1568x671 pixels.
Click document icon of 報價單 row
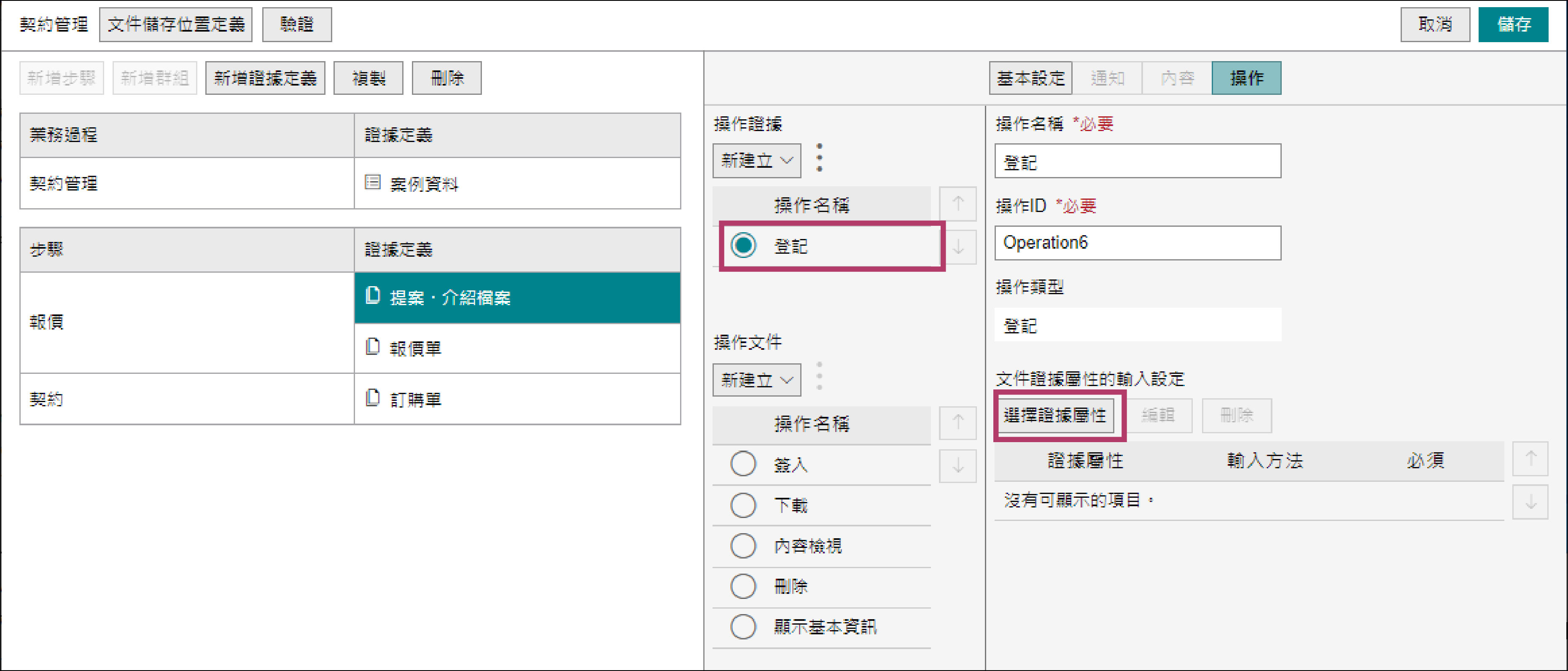point(373,347)
